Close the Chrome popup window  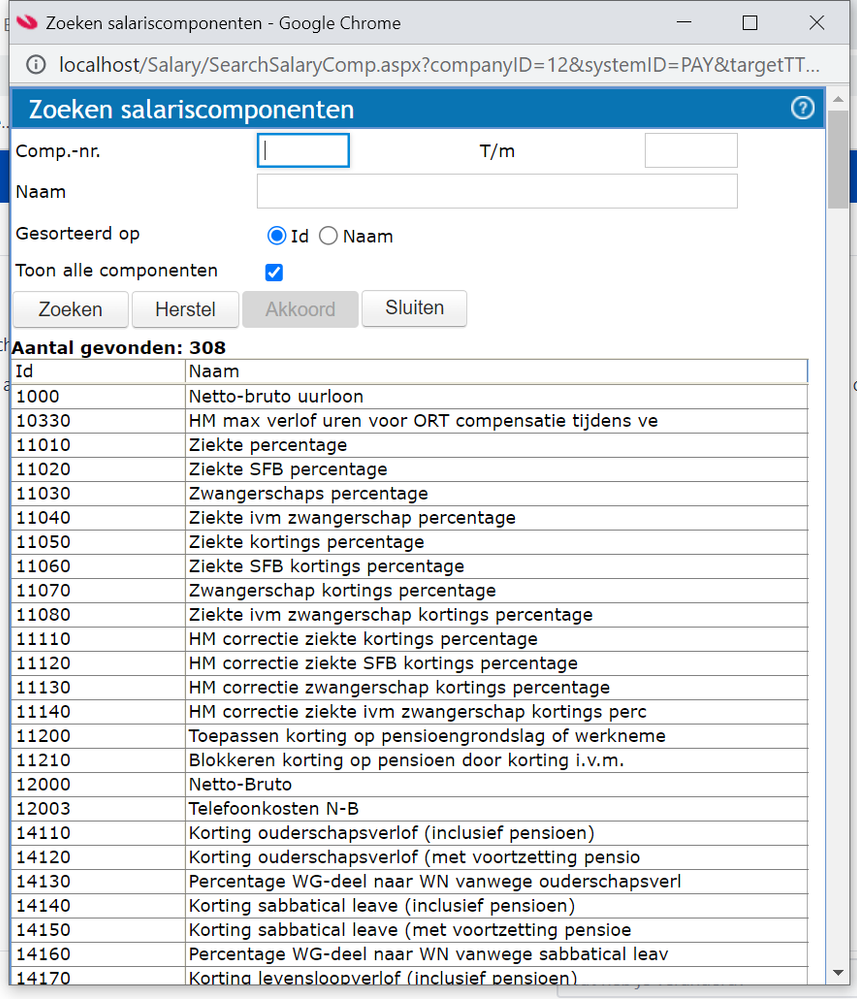(817, 22)
